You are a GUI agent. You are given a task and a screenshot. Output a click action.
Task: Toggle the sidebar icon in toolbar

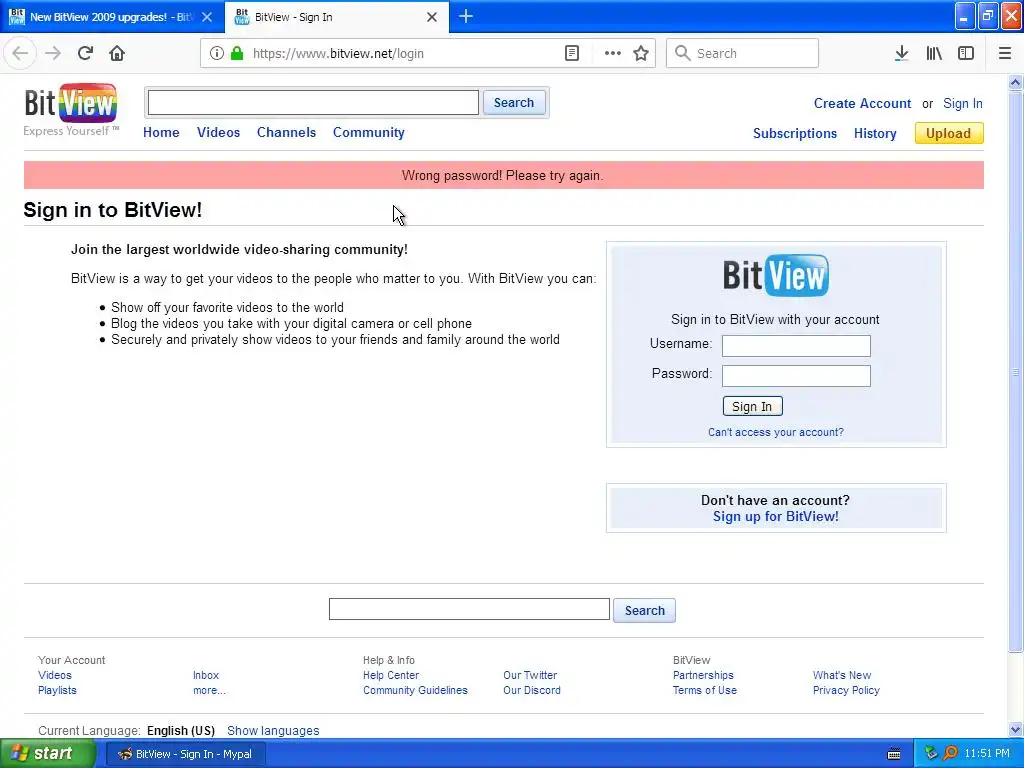coord(966,53)
